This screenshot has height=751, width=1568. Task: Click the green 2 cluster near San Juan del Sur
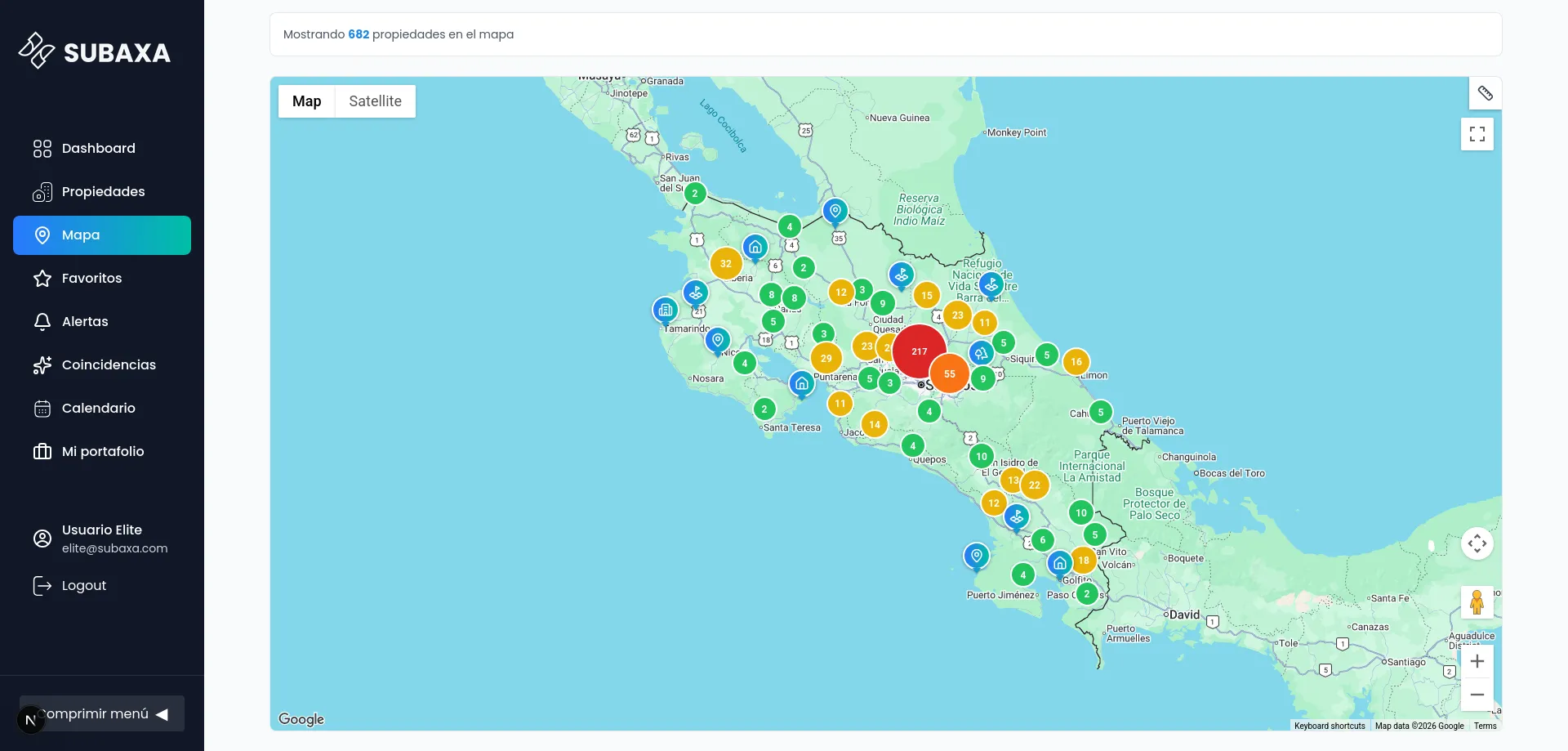click(x=695, y=194)
